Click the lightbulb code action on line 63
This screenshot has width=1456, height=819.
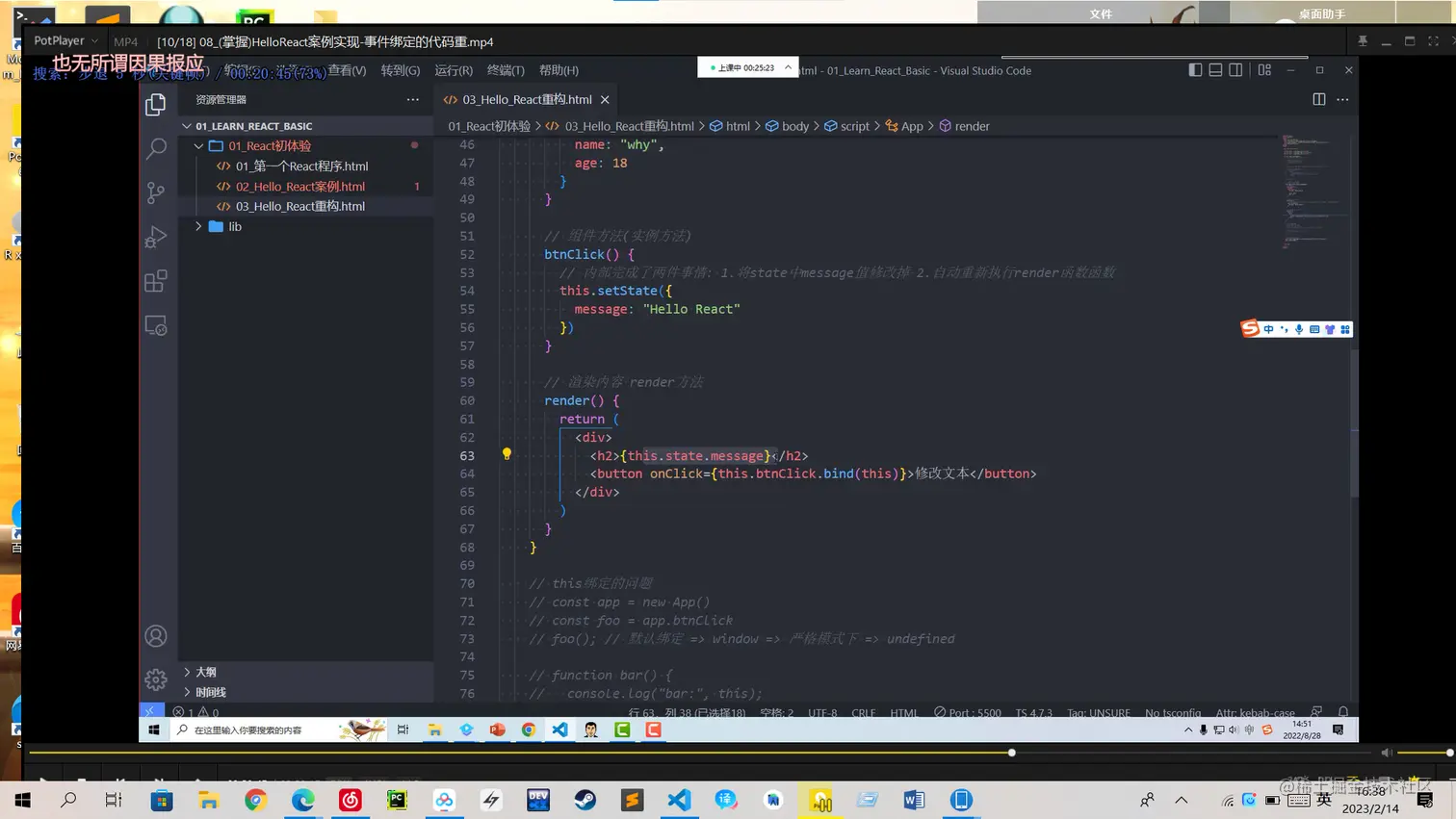click(x=507, y=454)
